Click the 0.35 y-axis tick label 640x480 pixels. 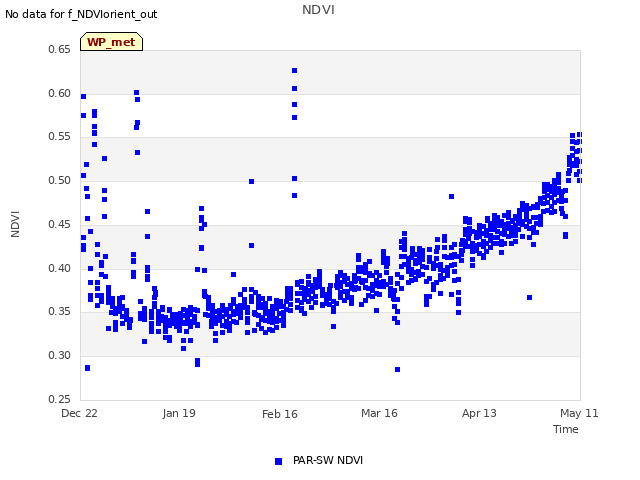59,312
